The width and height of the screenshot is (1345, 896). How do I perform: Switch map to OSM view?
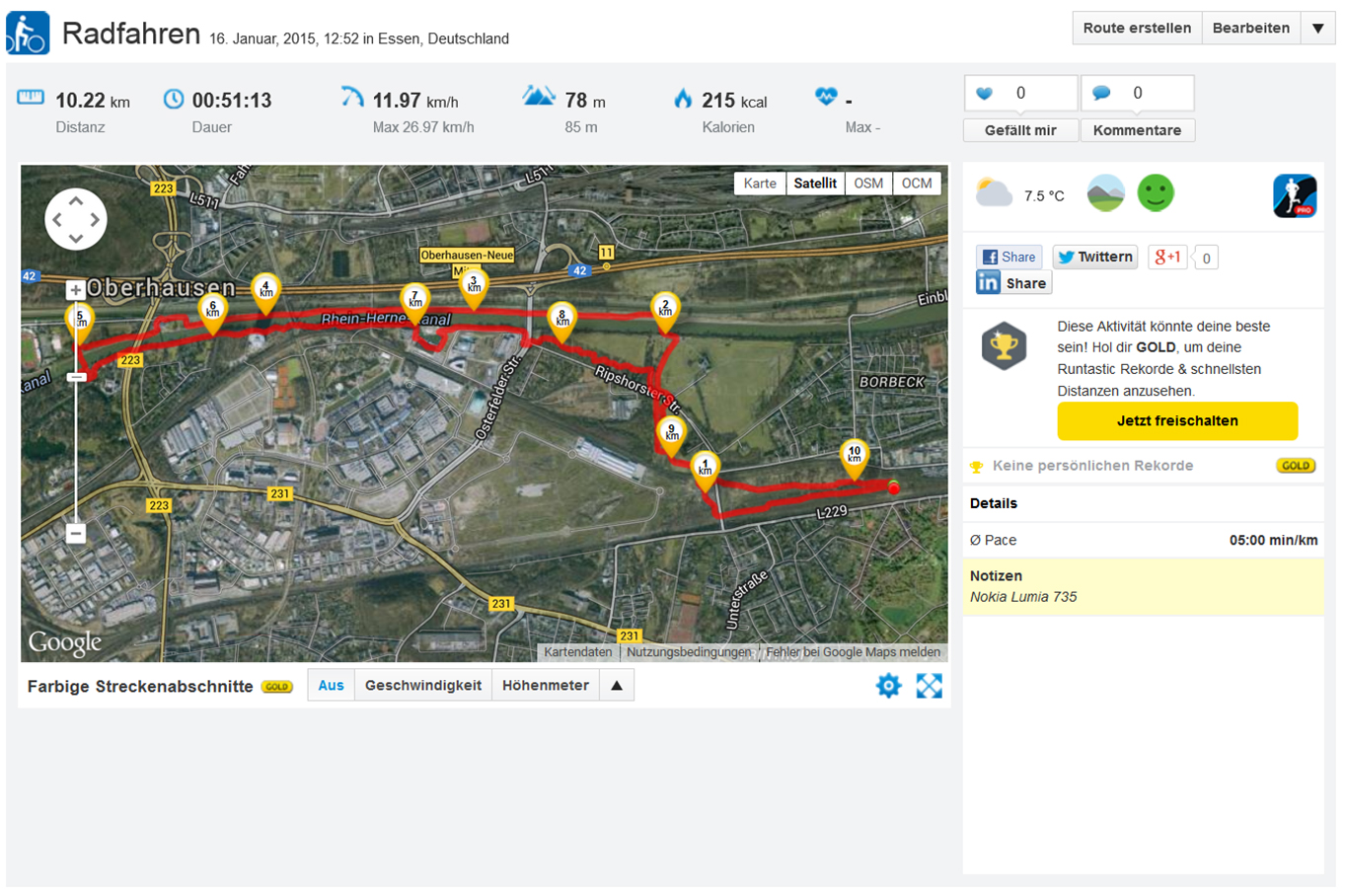(868, 184)
